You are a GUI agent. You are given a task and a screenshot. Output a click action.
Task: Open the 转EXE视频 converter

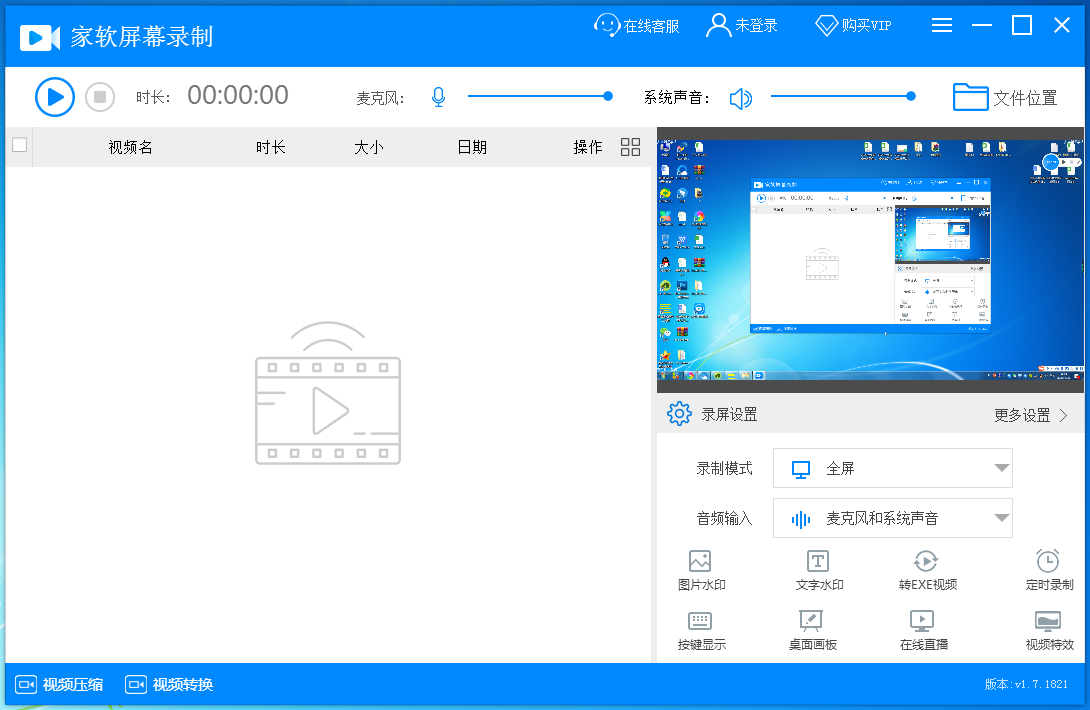927,571
